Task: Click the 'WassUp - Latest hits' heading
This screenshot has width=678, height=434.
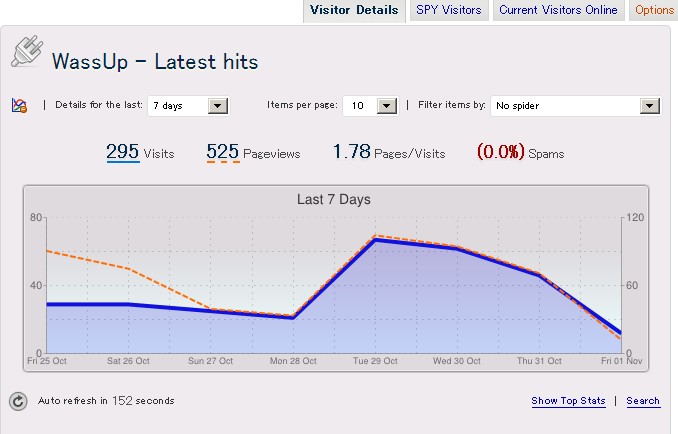Action: click(x=155, y=62)
